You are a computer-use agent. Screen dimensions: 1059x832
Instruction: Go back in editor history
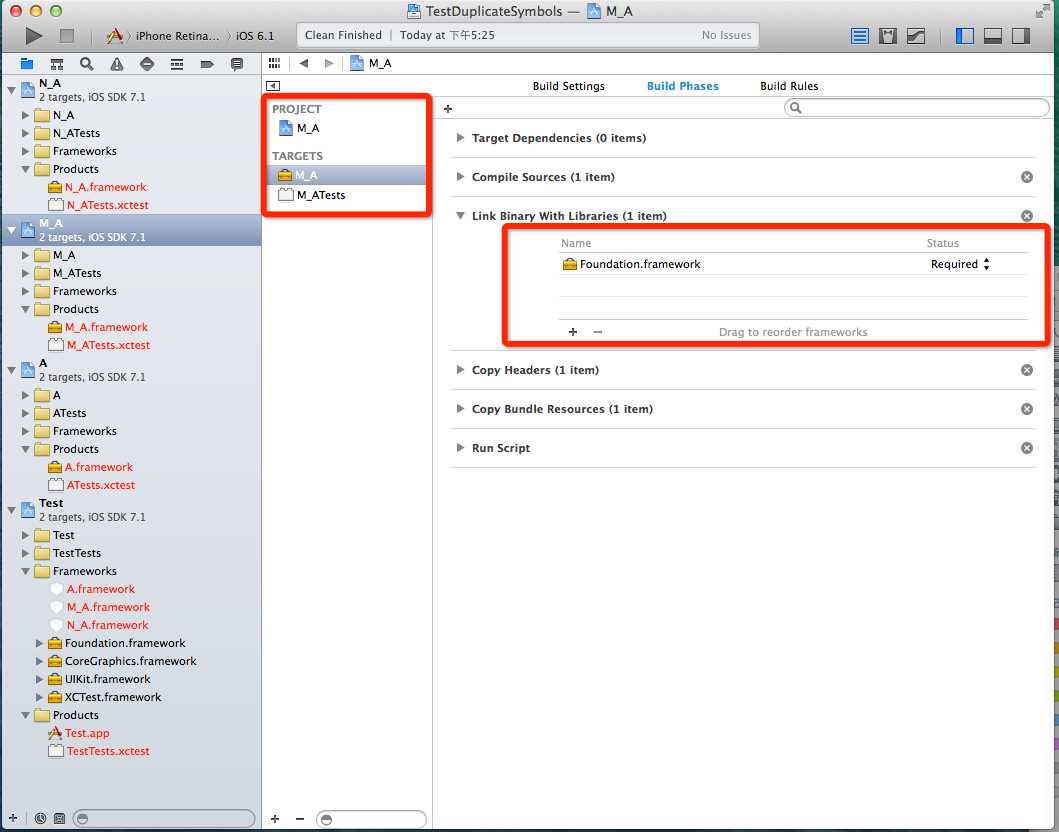[304, 63]
